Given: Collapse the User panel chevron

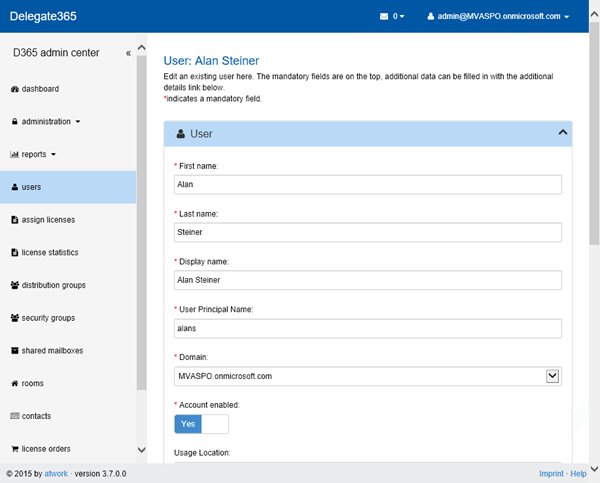Looking at the screenshot, I should click(562, 132).
